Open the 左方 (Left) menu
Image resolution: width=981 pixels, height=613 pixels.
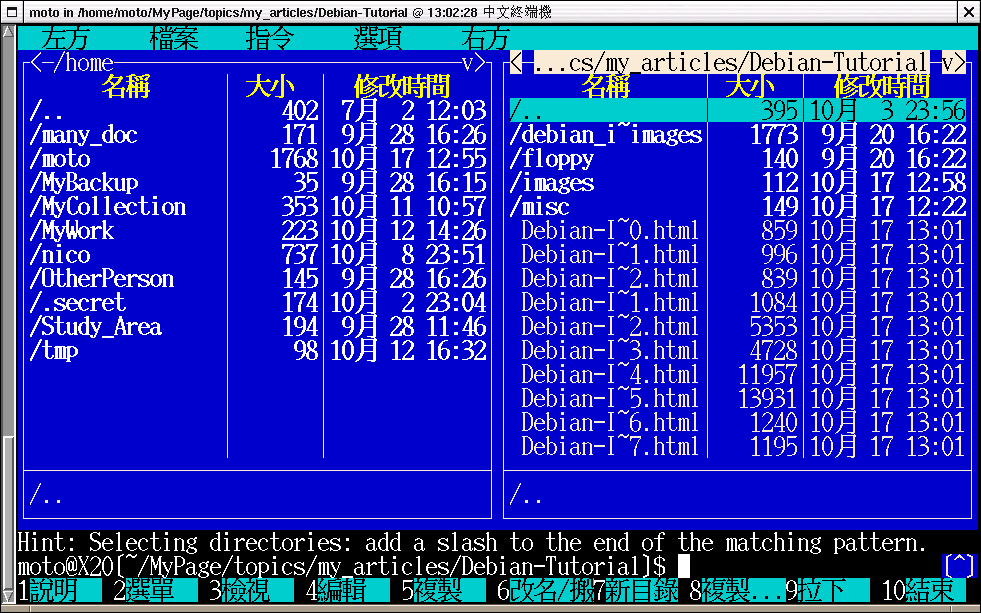point(66,38)
